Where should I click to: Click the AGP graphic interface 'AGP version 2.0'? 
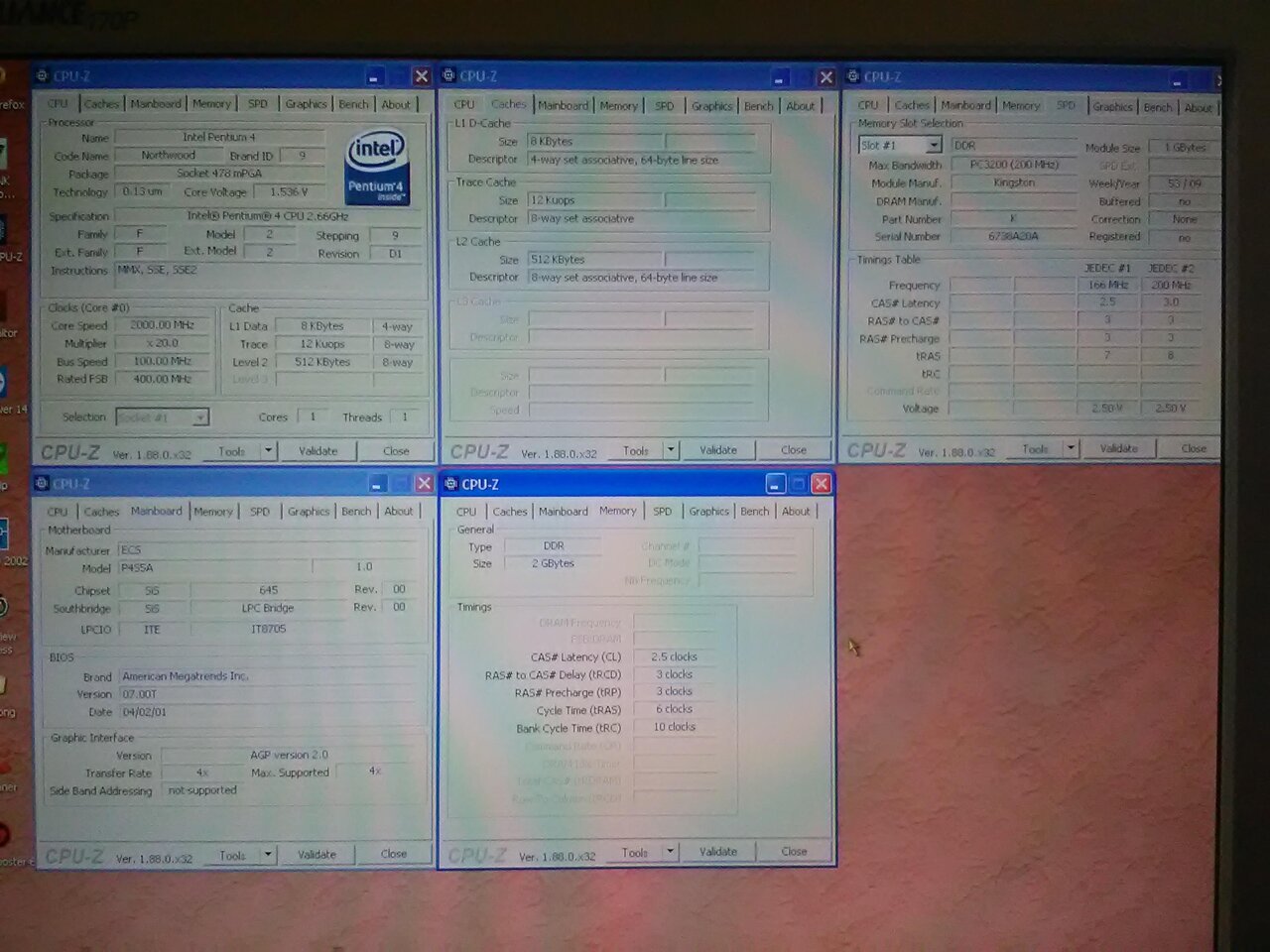289,755
